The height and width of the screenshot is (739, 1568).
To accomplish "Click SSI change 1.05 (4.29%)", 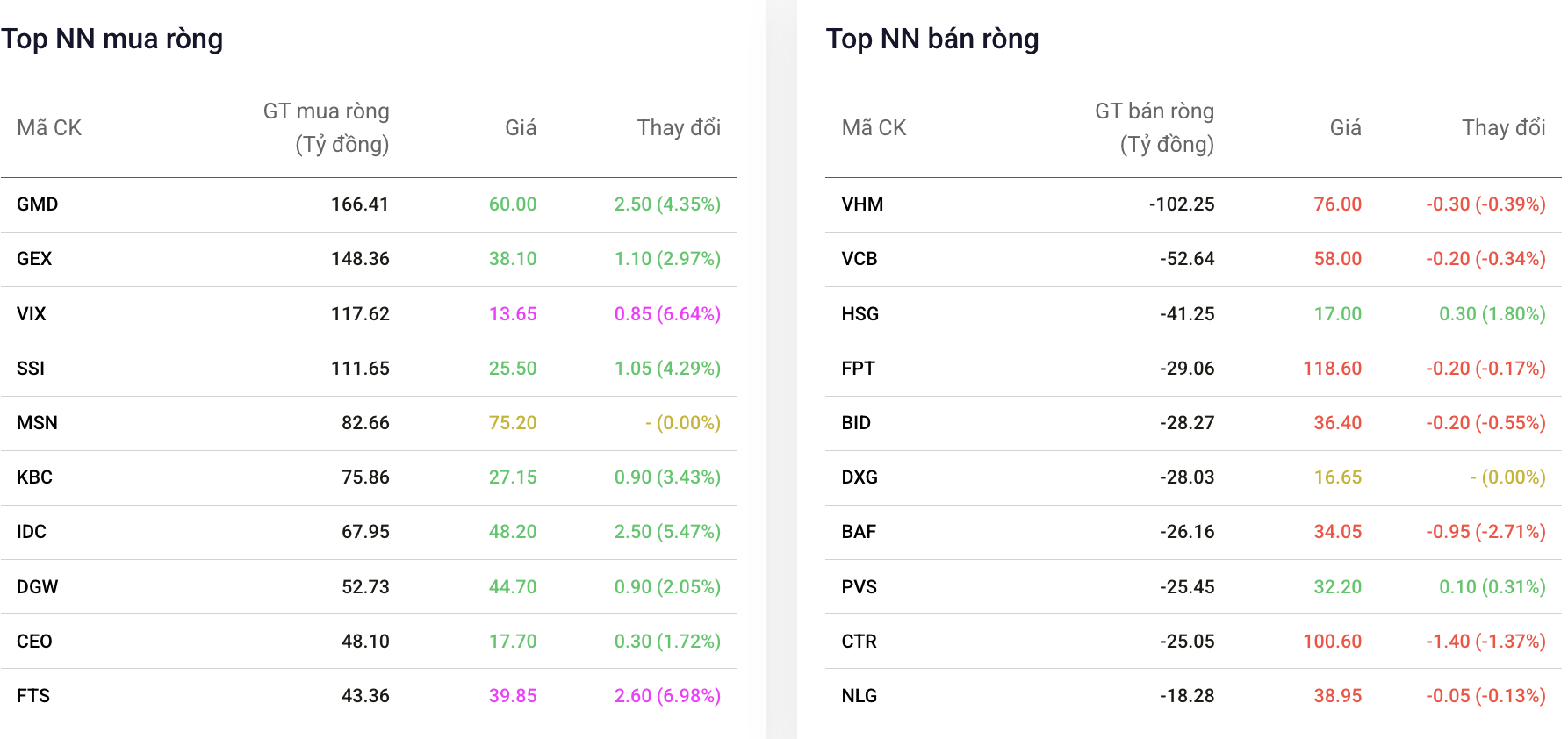I will click(x=667, y=369).
